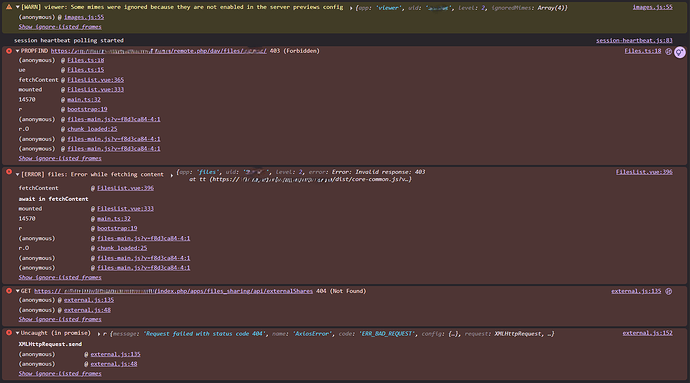The width and height of the screenshot is (690, 383).
Task: Open main.ts:32 in ERROR 14570 frame
Action: pos(114,218)
